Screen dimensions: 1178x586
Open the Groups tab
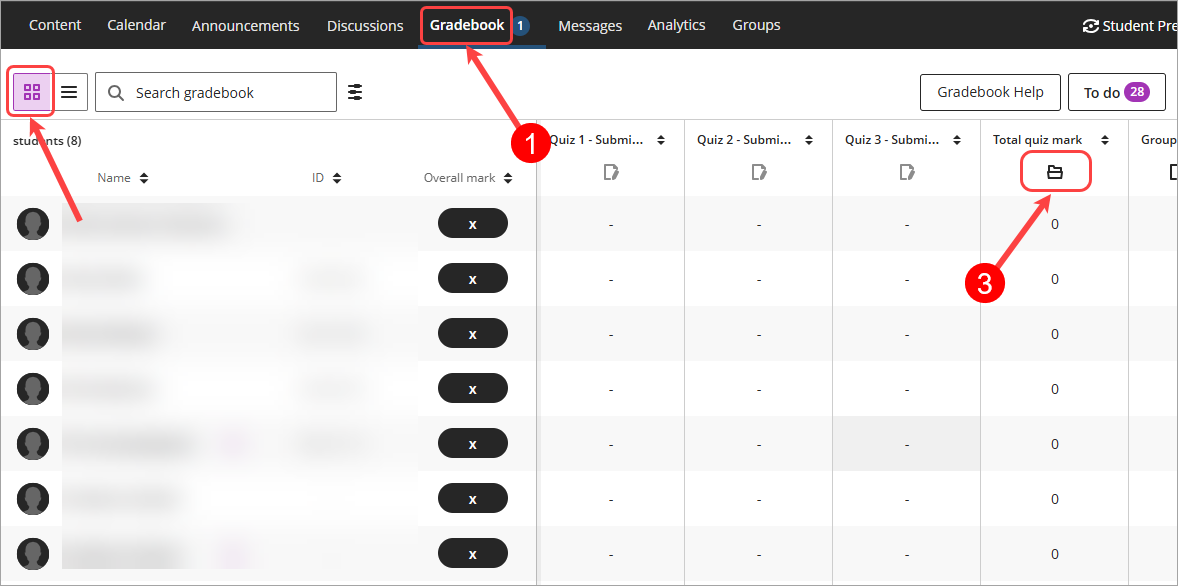tap(757, 25)
